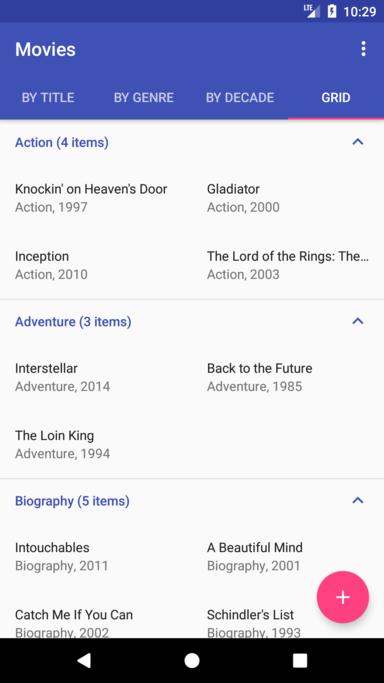Tap the Android back navigation button
Viewport: 384px width, 683px height.
tap(84, 660)
